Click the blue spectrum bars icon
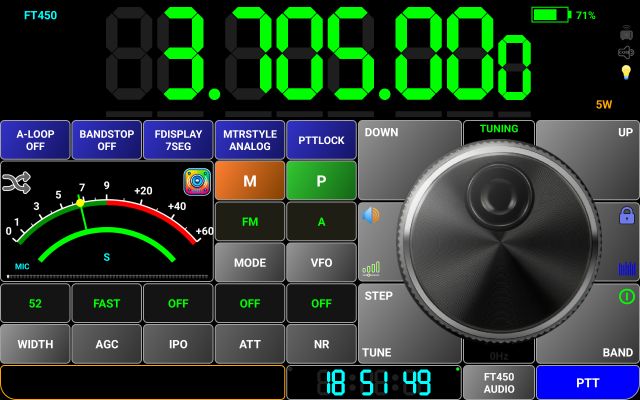This screenshot has height=400, width=640. click(x=626, y=268)
